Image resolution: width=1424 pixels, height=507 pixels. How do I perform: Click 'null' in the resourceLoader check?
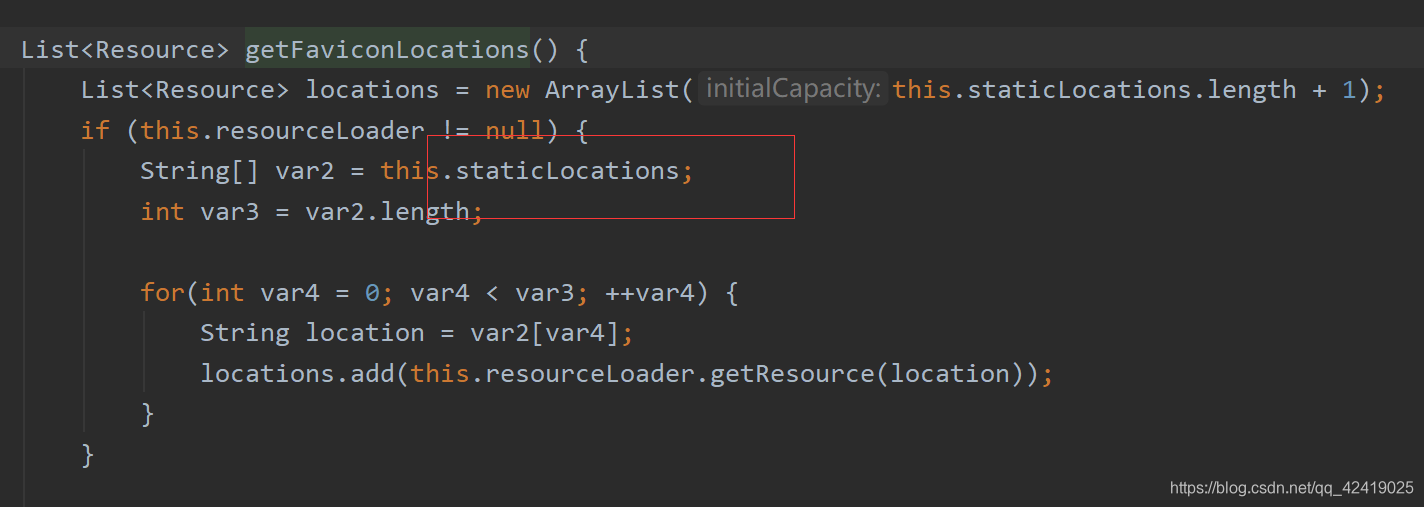[515, 130]
